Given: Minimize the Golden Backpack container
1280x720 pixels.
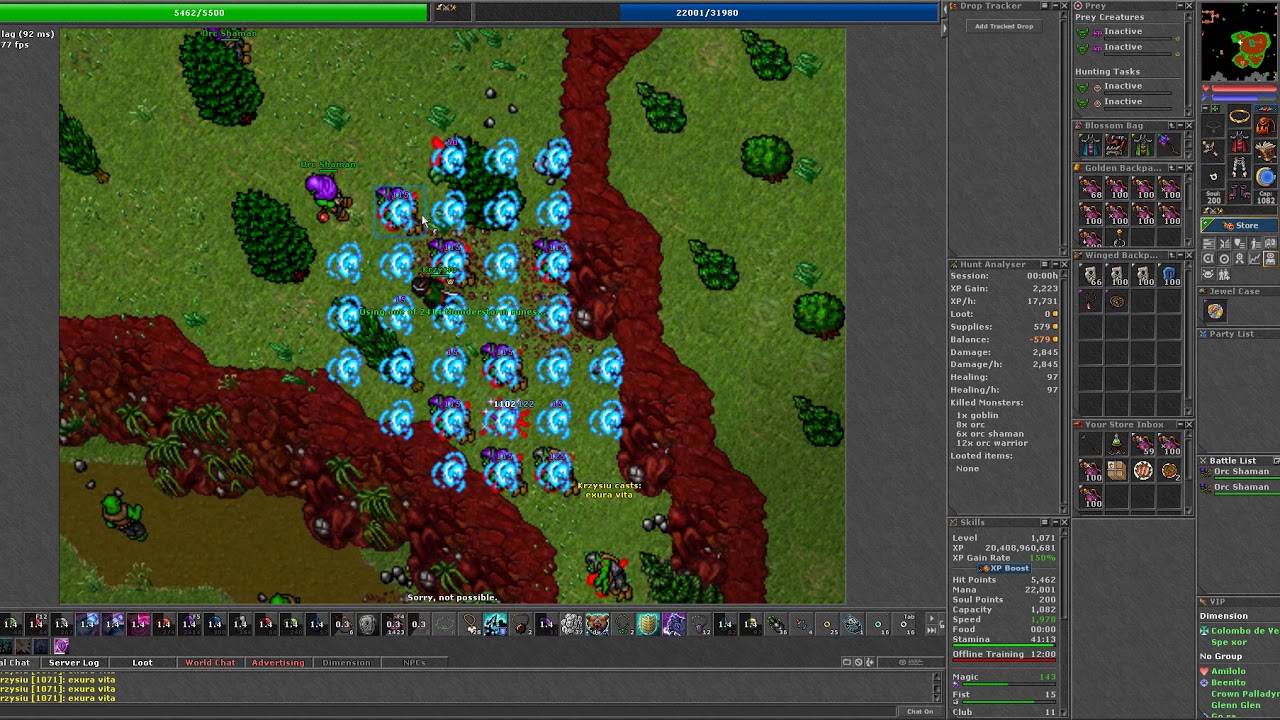Looking at the screenshot, I should coord(1181,168).
